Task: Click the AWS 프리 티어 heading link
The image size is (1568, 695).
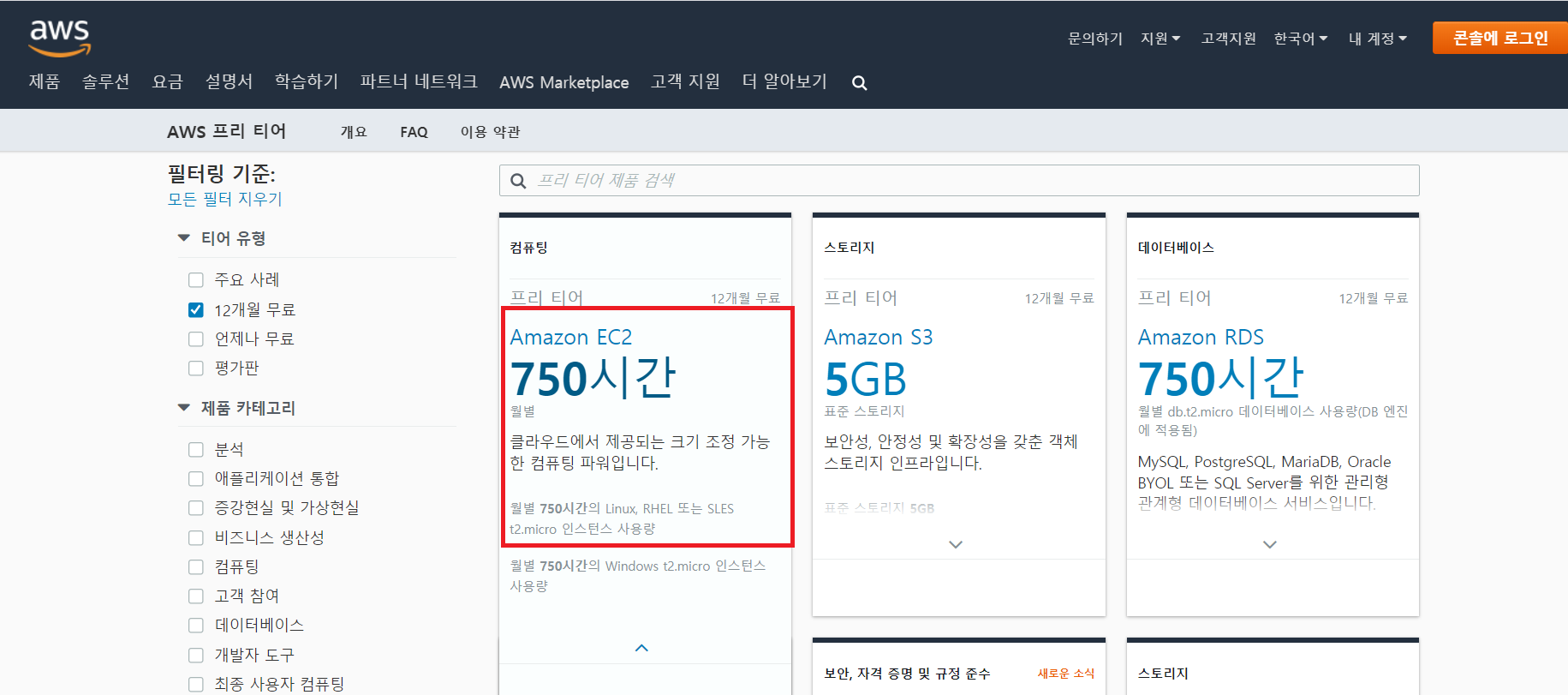Action: 227,131
